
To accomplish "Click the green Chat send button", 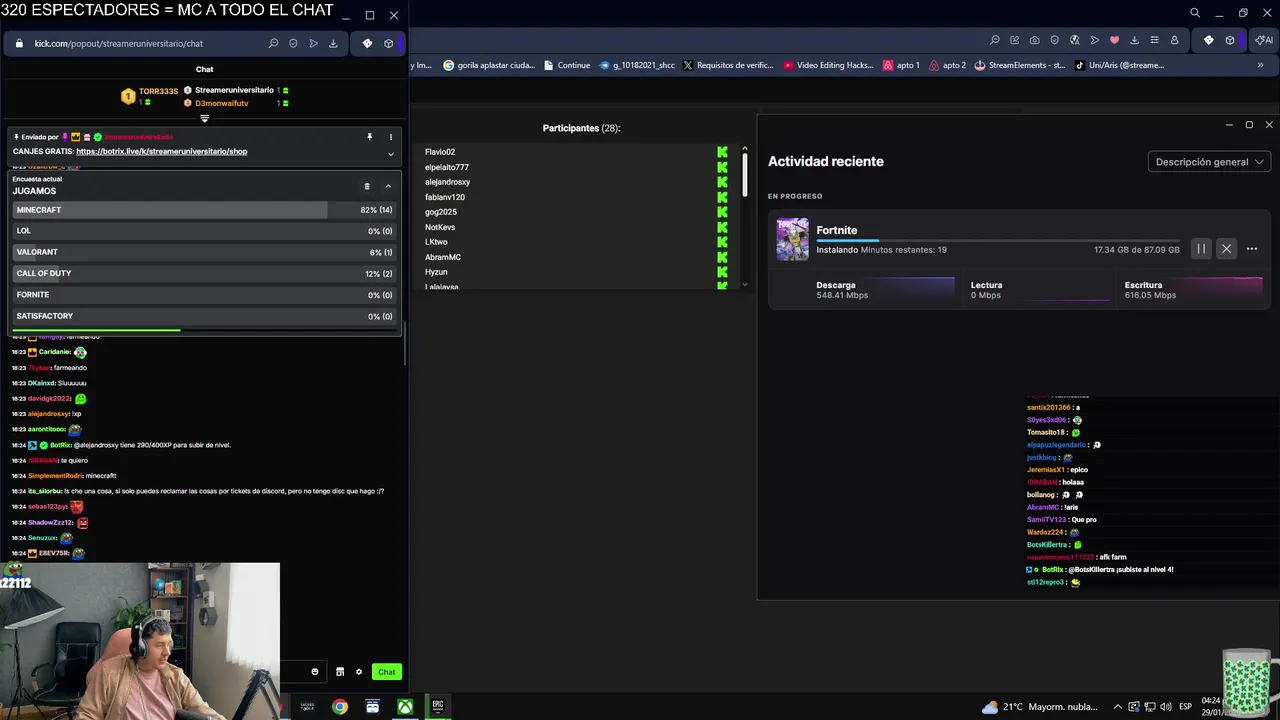I will click(x=386, y=672).
